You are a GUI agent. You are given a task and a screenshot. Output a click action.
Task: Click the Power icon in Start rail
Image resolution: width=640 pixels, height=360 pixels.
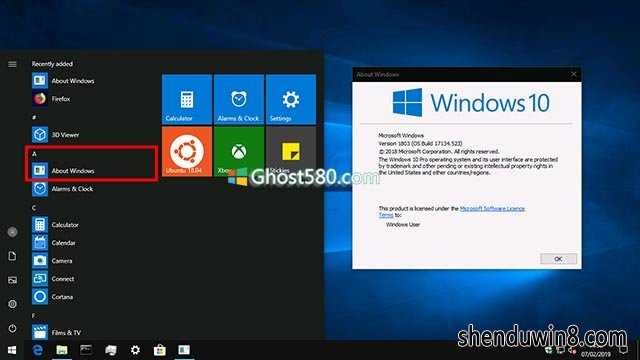[12, 328]
